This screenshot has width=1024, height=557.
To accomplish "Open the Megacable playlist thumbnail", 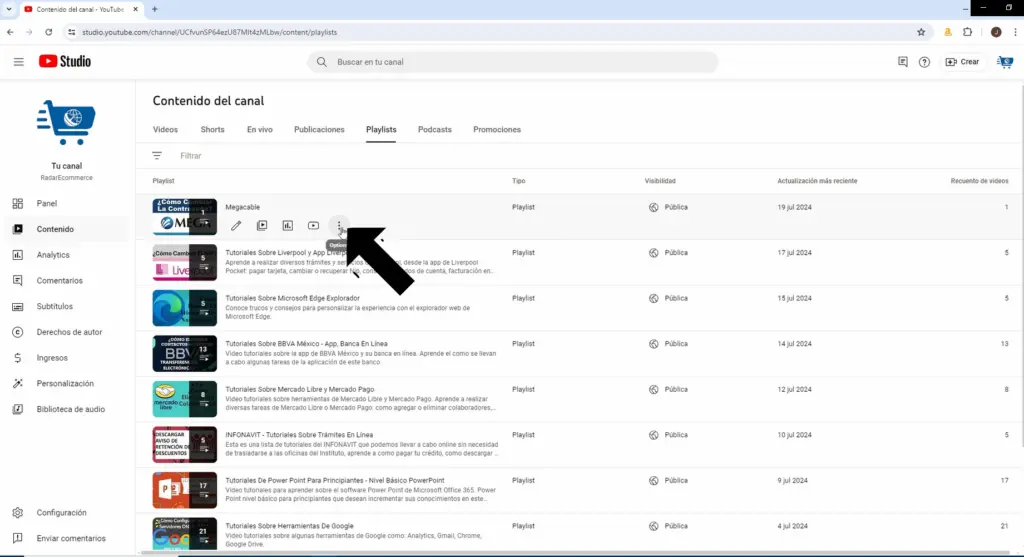I will [x=185, y=217].
